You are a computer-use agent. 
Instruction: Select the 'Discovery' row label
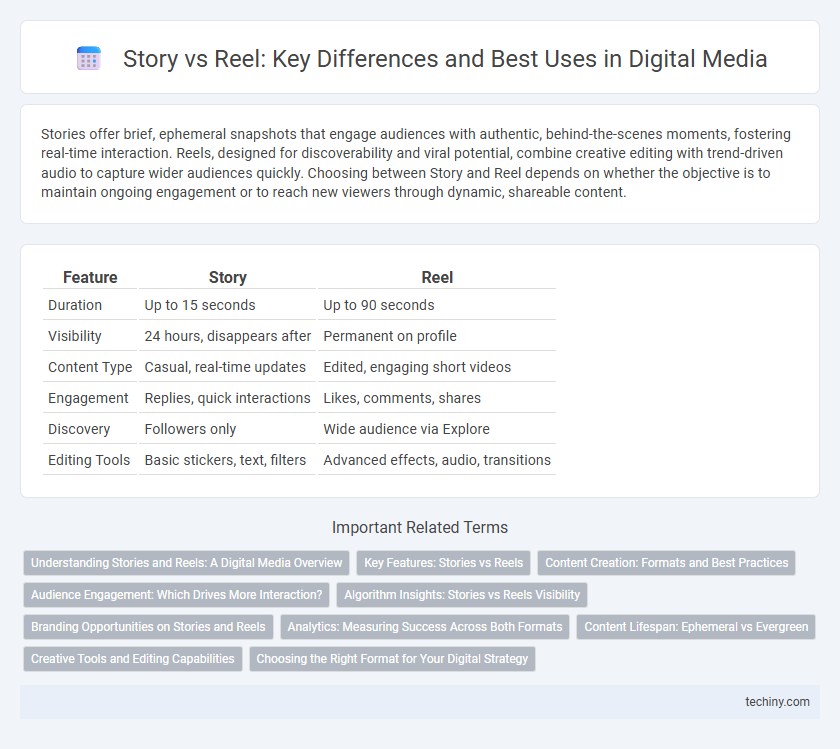tap(79, 429)
